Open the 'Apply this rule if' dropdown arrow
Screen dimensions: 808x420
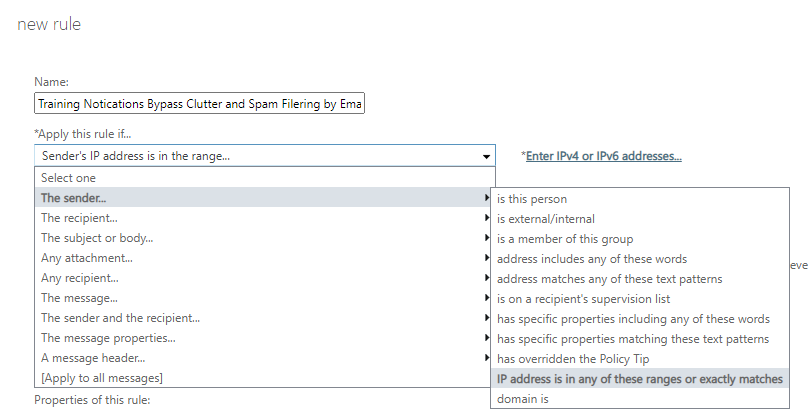click(486, 156)
